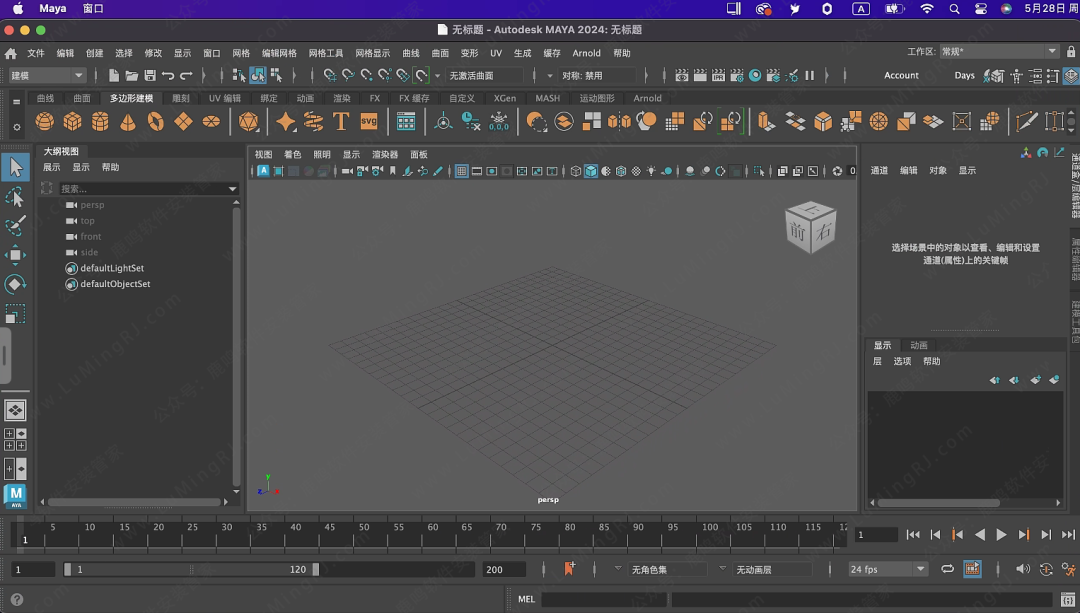Create a polygon sphere from the shelf
The width and height of the screenshot is (1080, 613).
45,121
